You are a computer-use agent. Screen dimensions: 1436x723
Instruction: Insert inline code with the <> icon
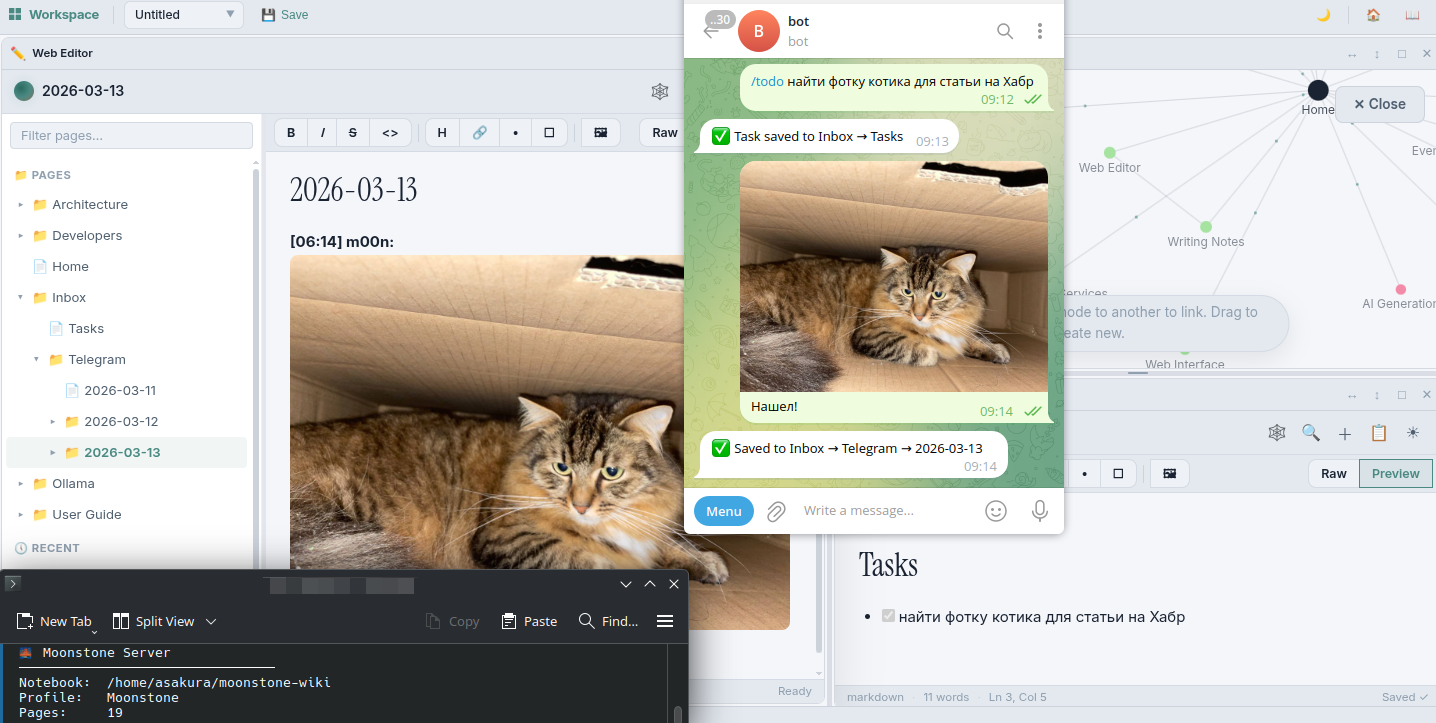tap(390, 132)
